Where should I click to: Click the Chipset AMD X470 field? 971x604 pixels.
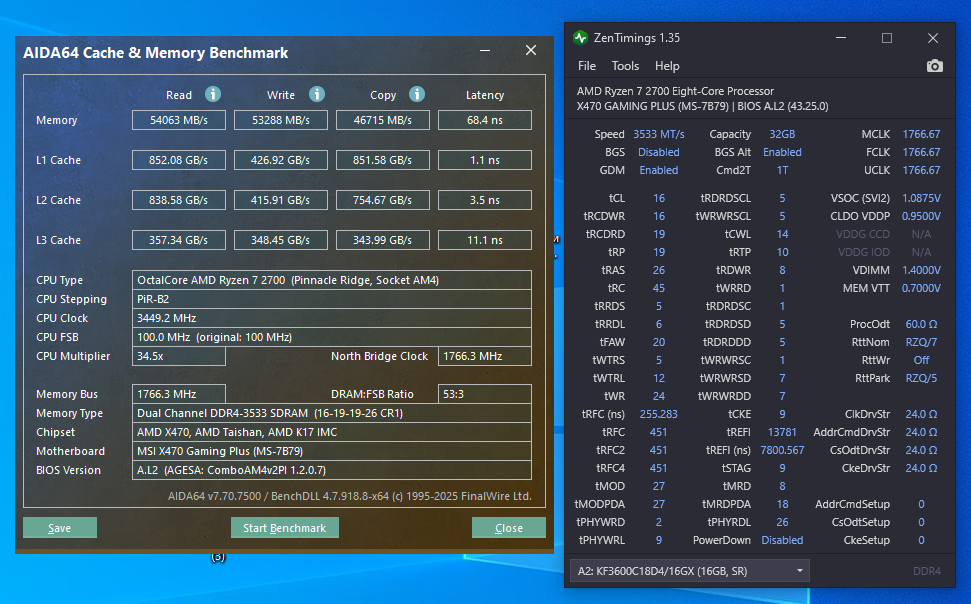332,432
